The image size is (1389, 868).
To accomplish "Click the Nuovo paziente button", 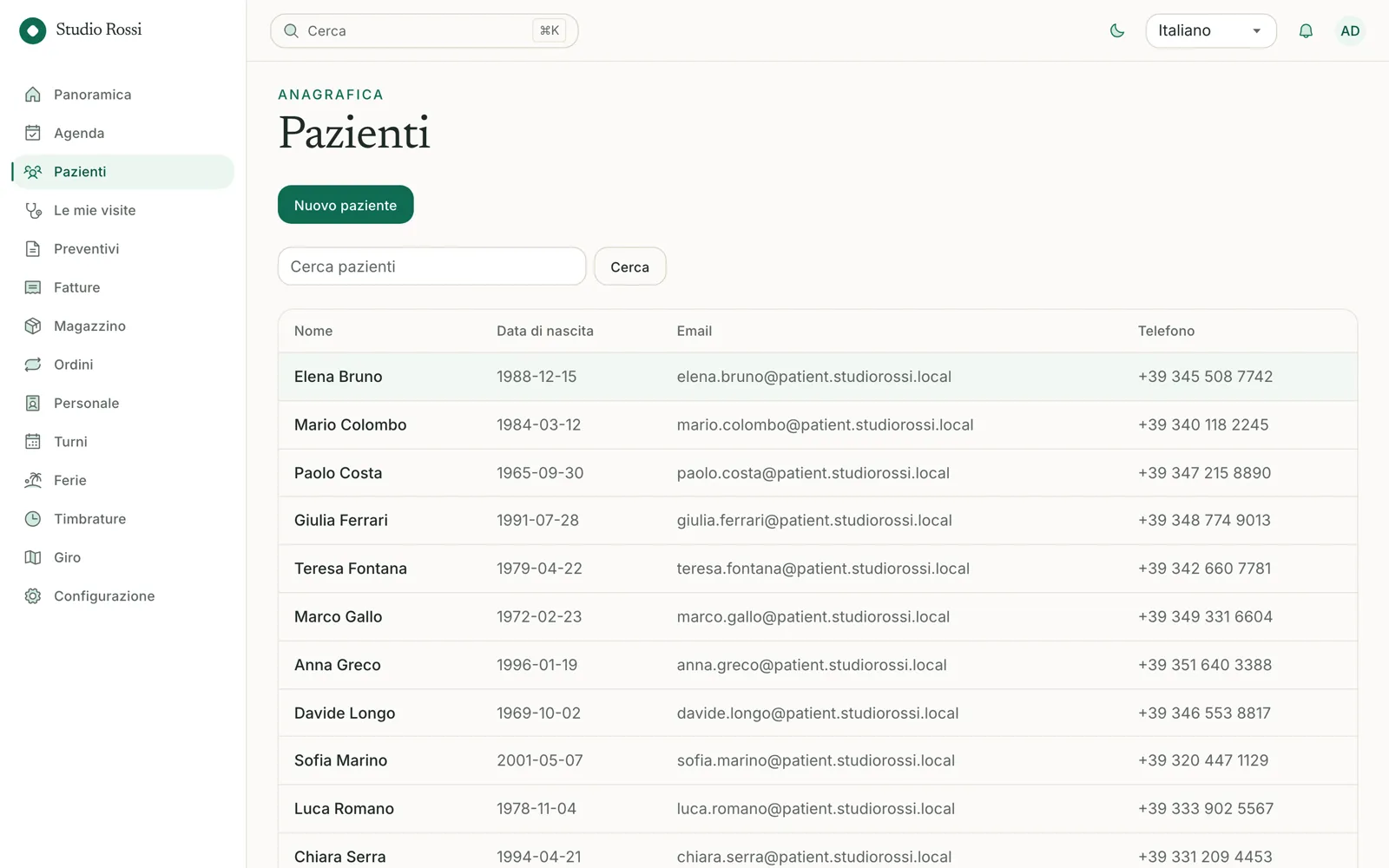I will tap(346, 205).
